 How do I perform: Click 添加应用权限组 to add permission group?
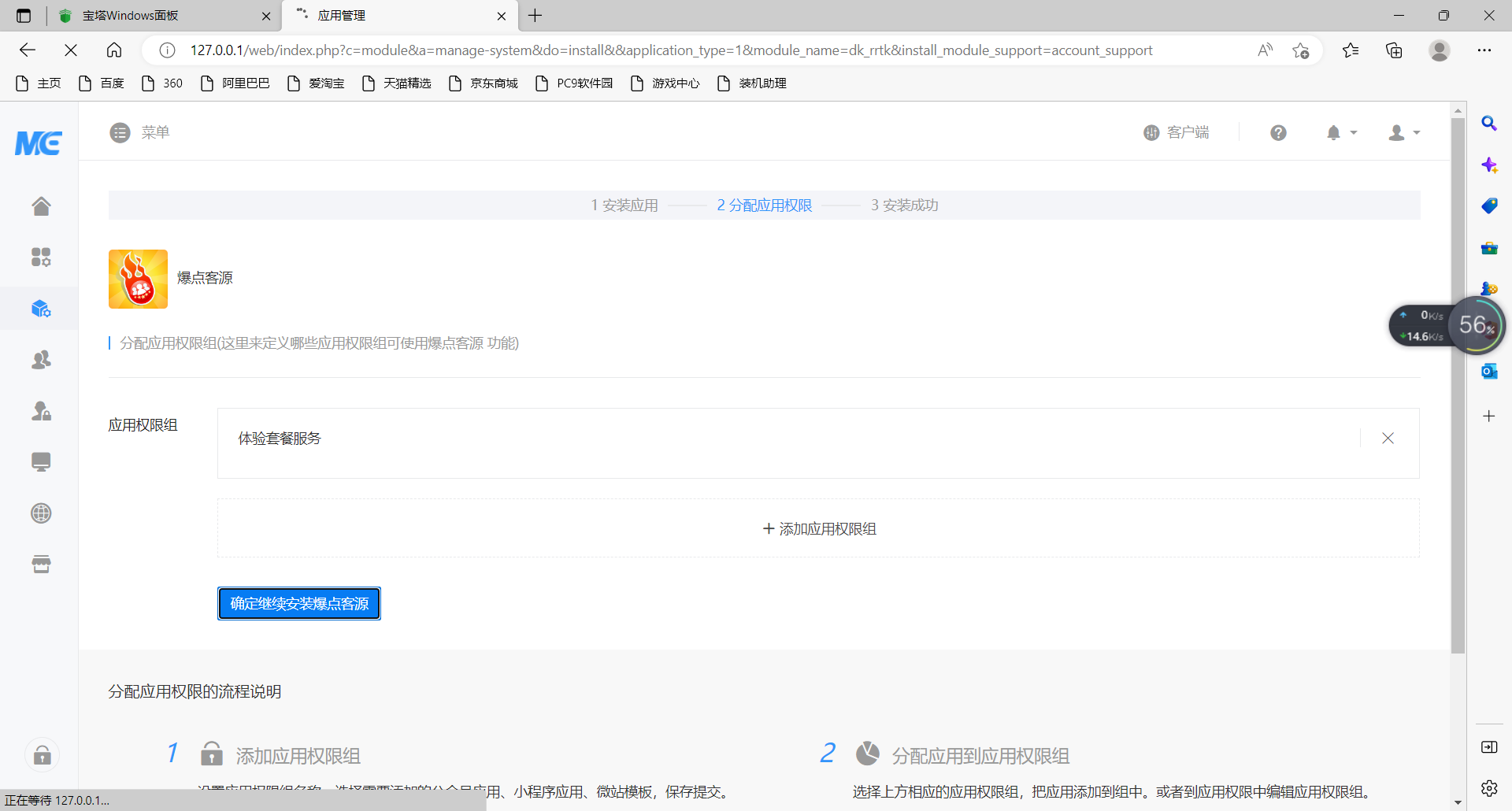click(x=818, y=528)
